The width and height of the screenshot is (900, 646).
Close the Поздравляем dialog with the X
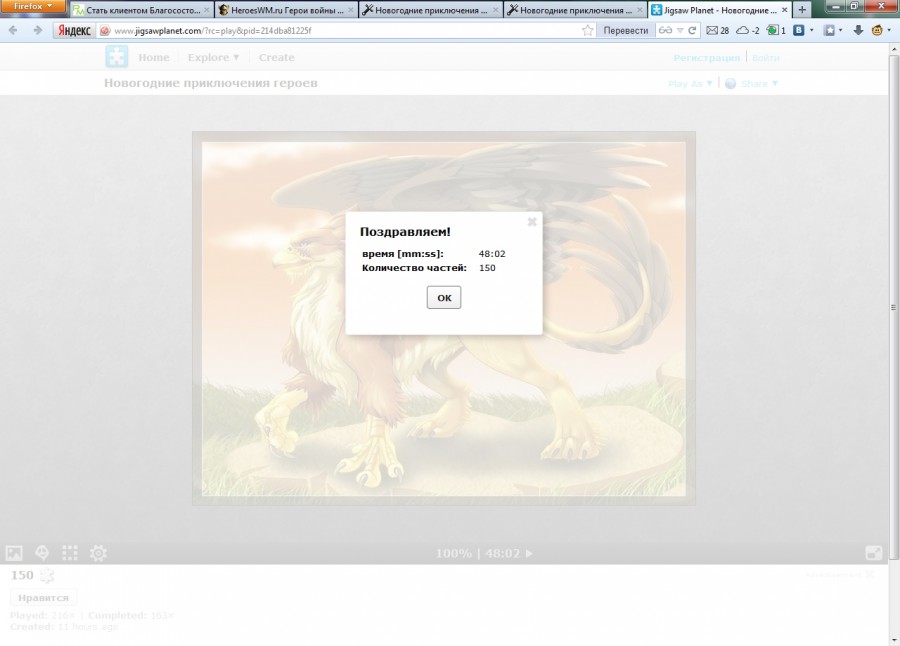click(x=532, y=221)
